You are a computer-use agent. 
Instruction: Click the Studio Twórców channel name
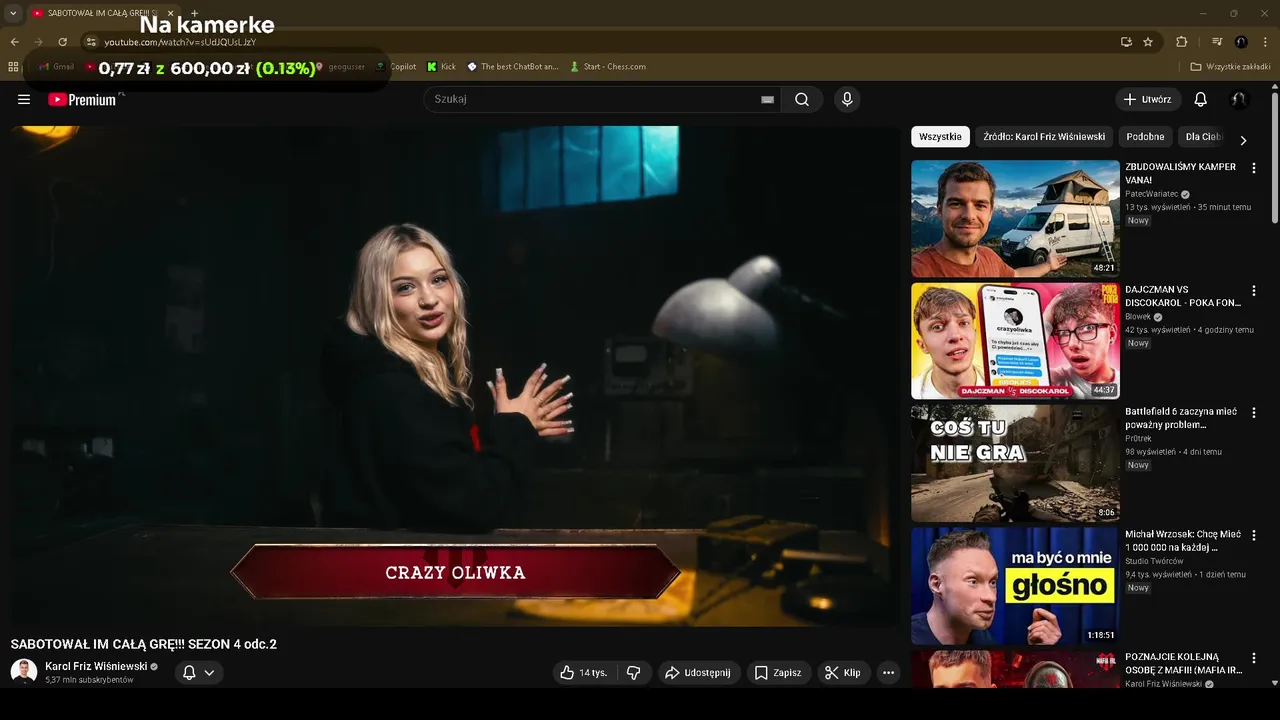[1152, 561]
